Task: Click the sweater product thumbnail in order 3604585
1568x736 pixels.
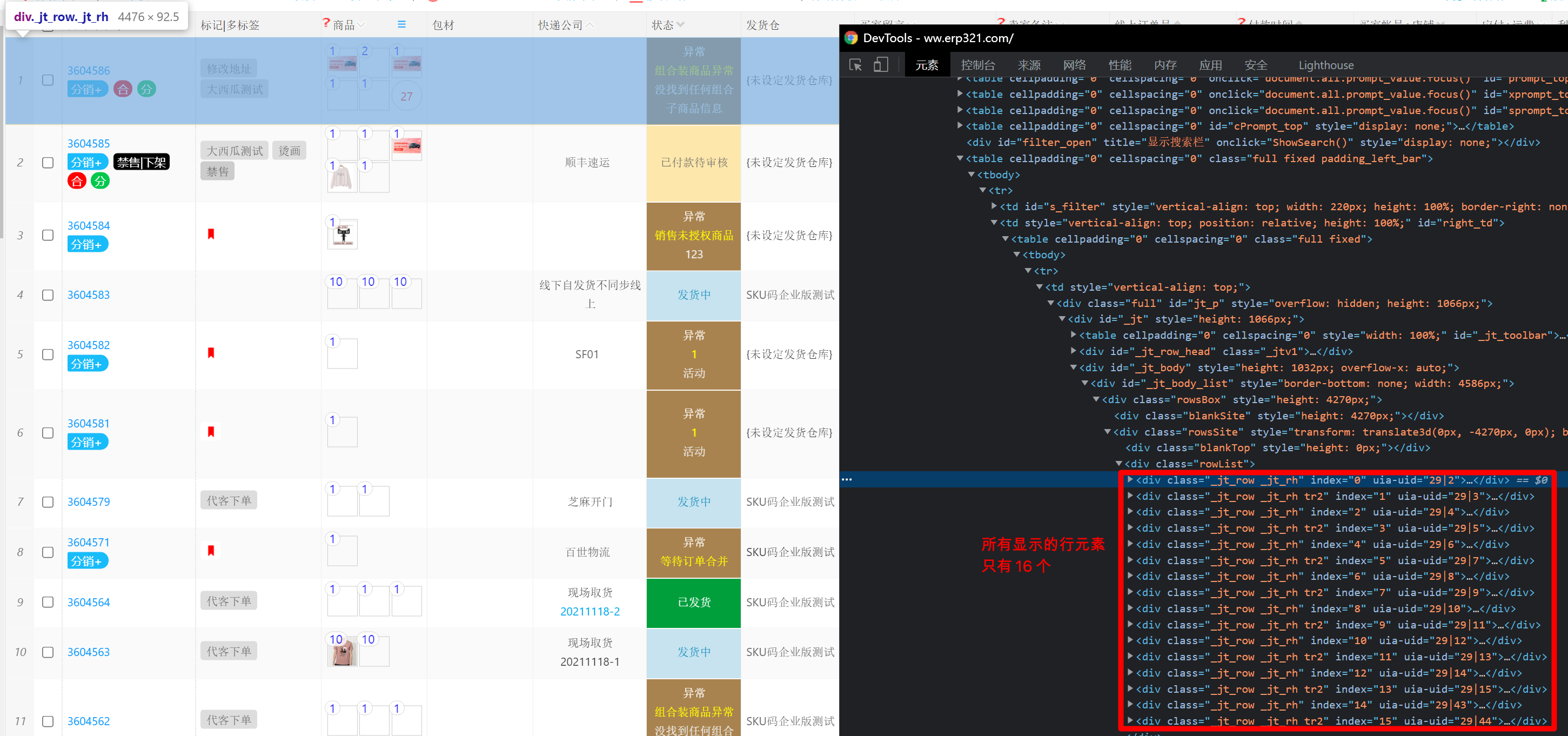Action: coord(342,178)
